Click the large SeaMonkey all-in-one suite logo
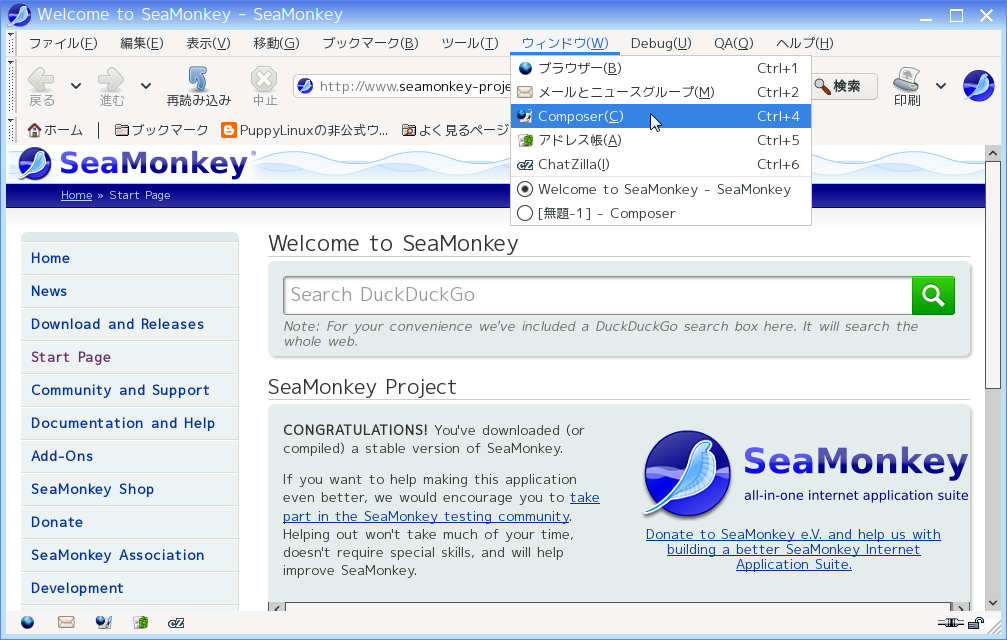The image size is (1007, 640). [806, 473]
